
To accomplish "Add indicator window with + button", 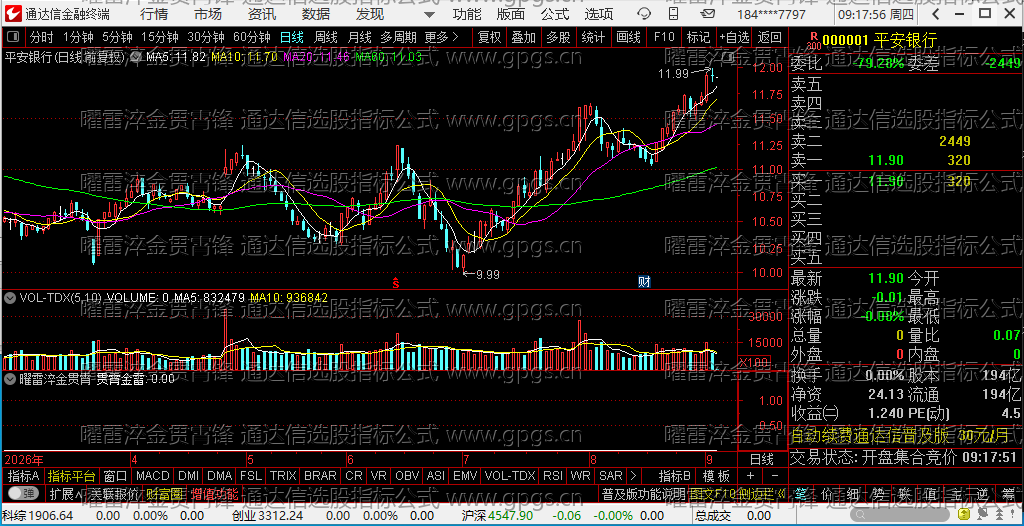I will pyautogui.click(x=750, y=475).
